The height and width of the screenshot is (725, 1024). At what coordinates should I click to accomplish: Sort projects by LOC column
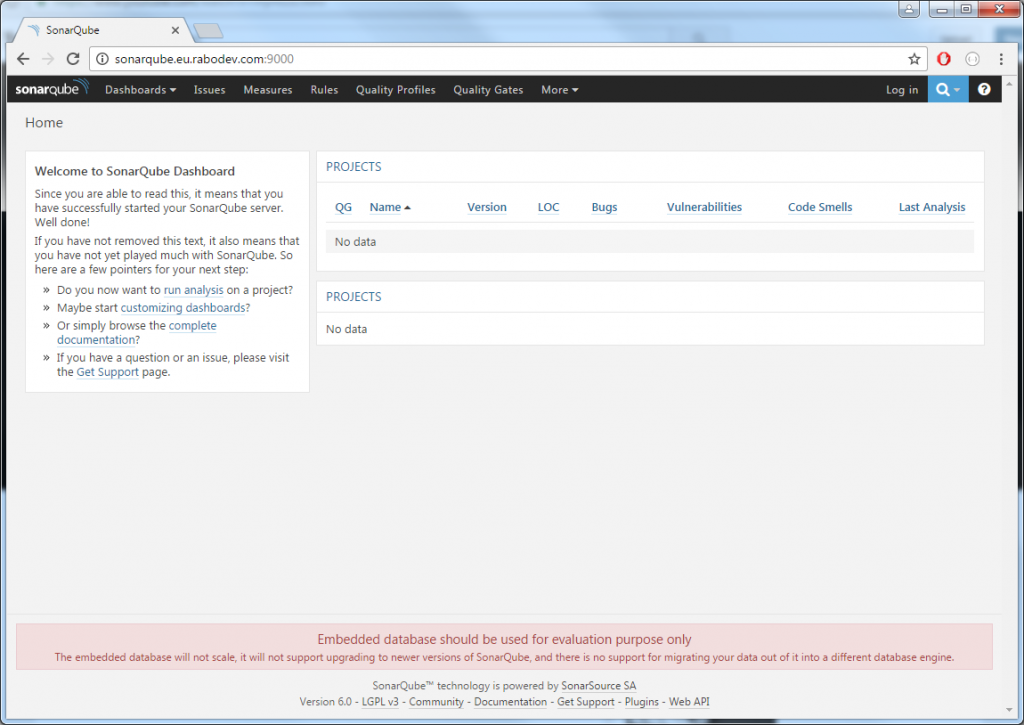[549, 207]
